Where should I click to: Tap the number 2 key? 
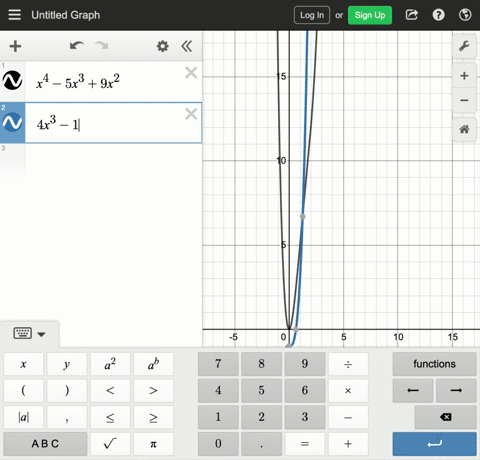point(262,417)
